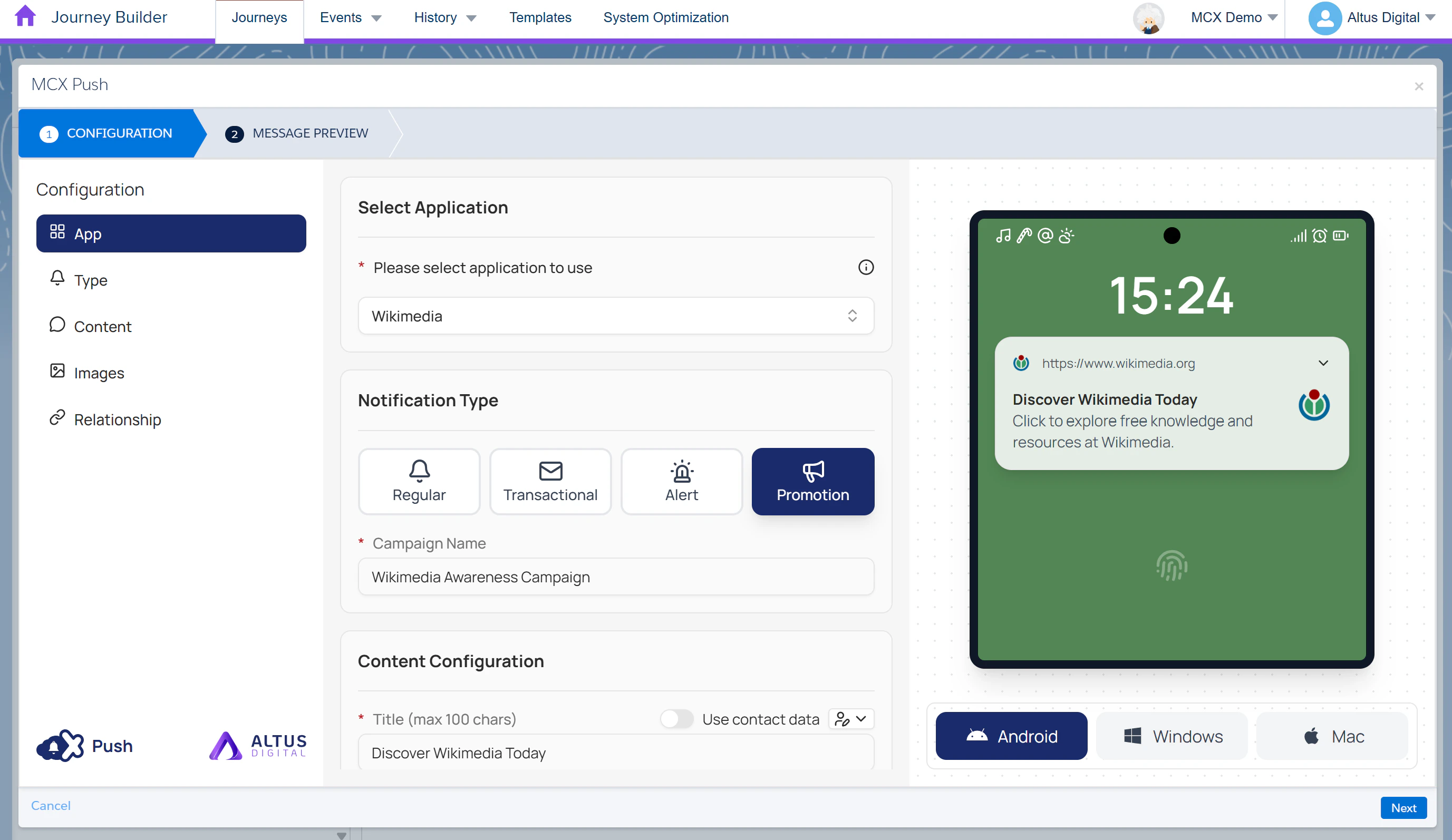Click the bell icon next to Type

[x=57, y=278]
